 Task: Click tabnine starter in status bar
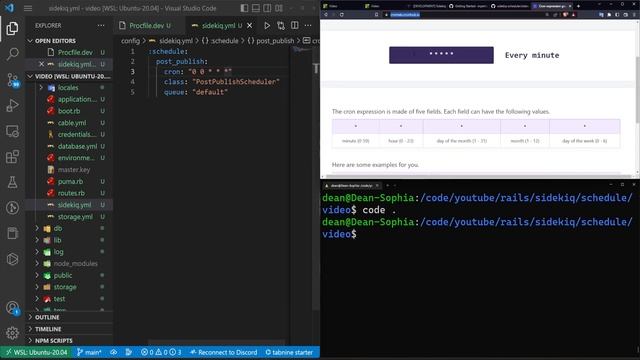coord(289,352)
